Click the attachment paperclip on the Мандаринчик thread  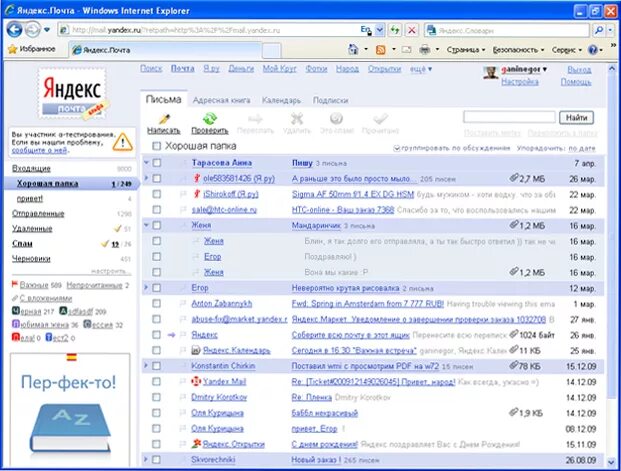click(514, 225)
